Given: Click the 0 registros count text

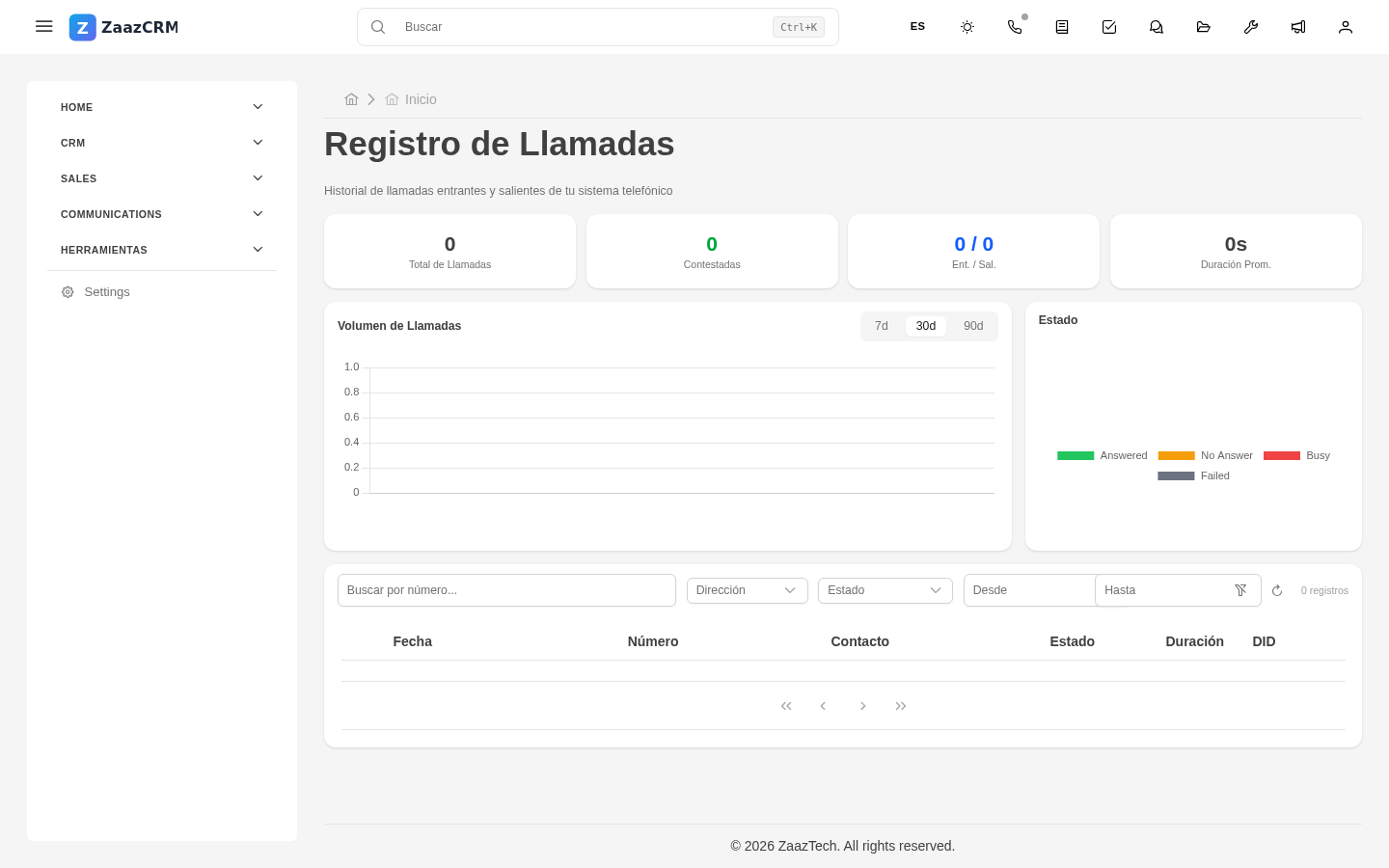Looking at the screenshot, I should click(1324, 590).
